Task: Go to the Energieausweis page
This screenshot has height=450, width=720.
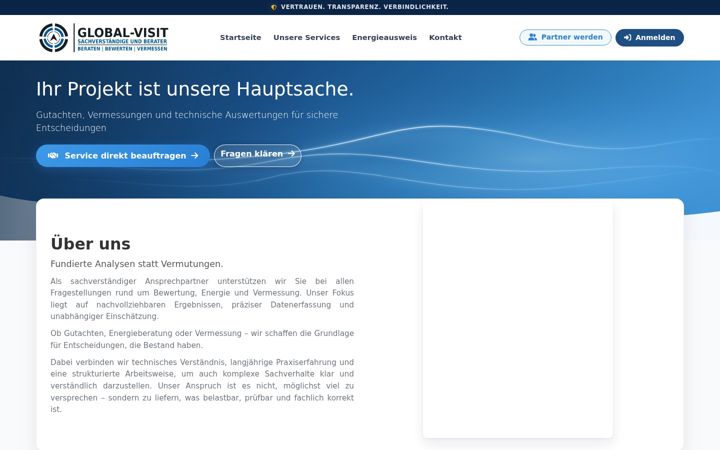Action: click(384, 38)
